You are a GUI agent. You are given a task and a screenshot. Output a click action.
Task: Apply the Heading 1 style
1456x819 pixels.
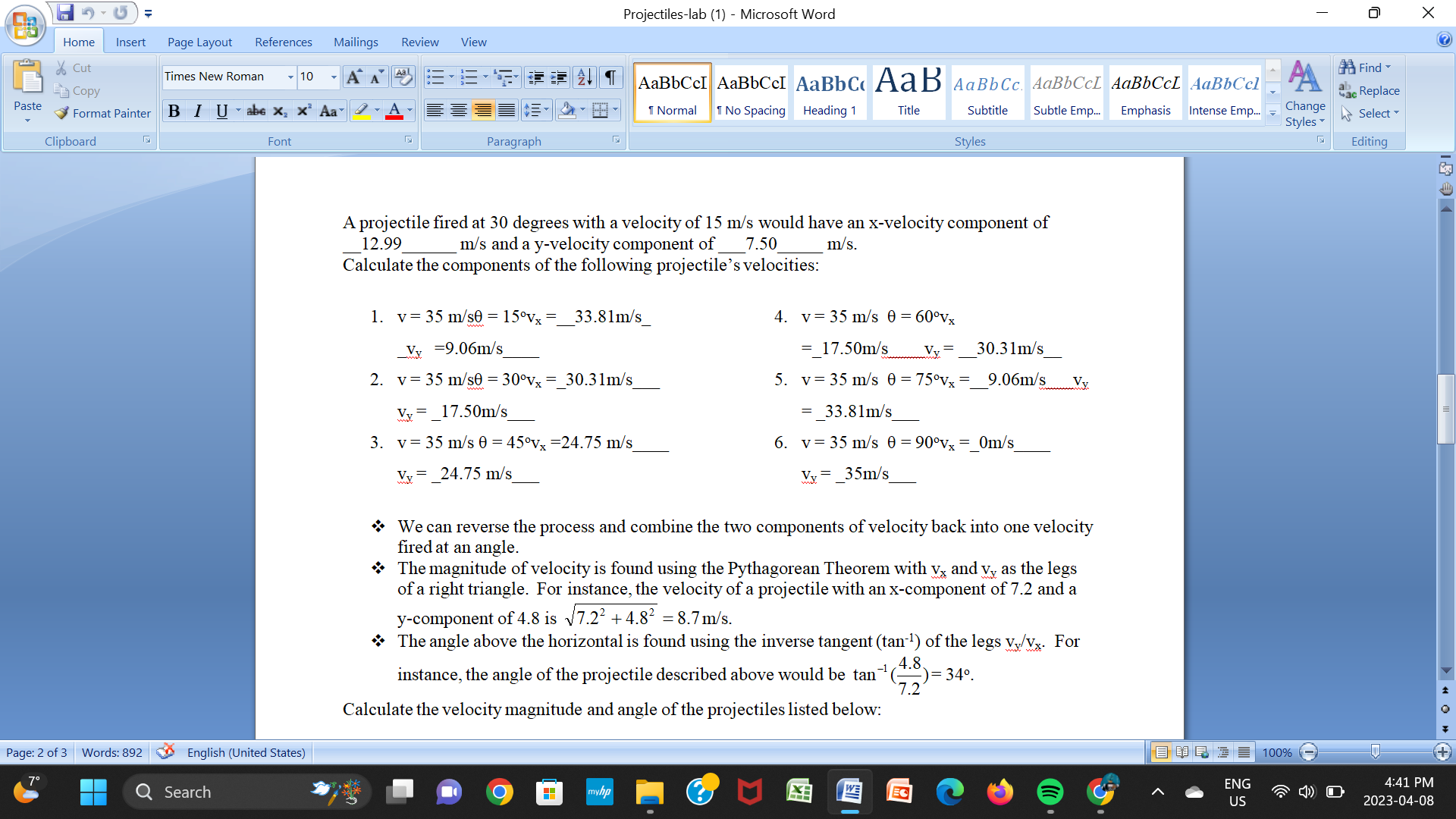(x=830, y=91)
